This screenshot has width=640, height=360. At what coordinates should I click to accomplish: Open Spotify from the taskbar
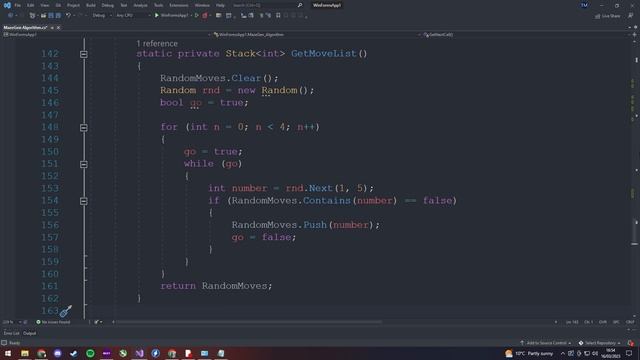point(90,353)
